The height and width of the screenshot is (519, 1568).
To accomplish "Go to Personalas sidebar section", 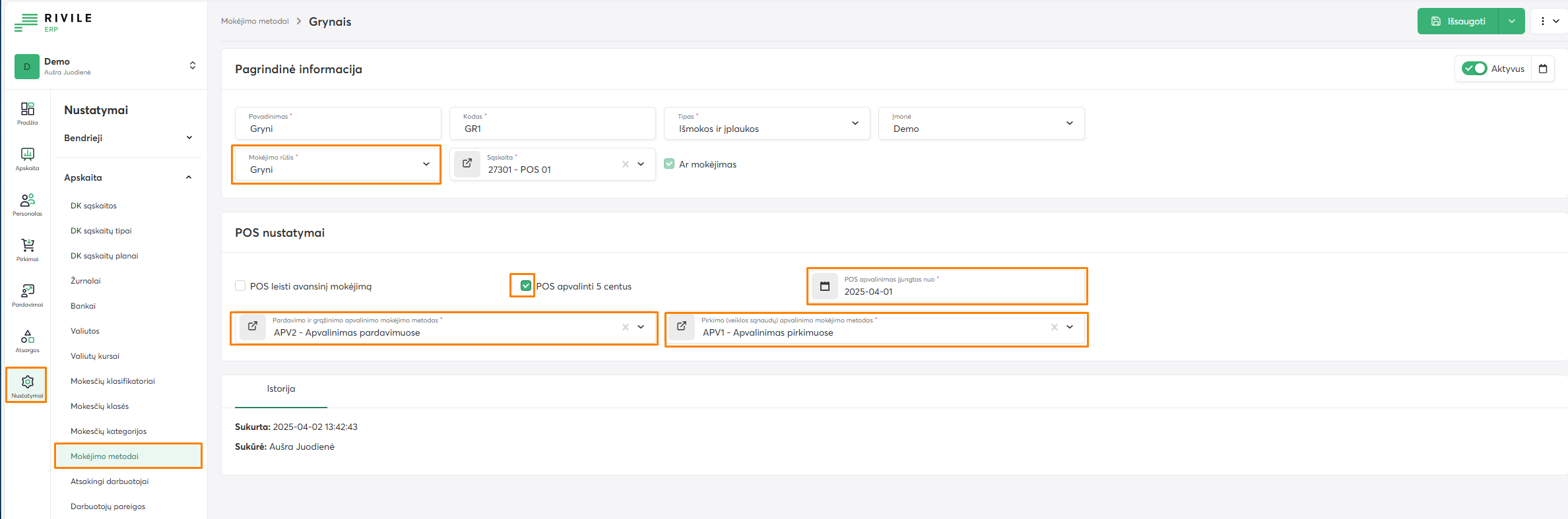I will 27,204.
